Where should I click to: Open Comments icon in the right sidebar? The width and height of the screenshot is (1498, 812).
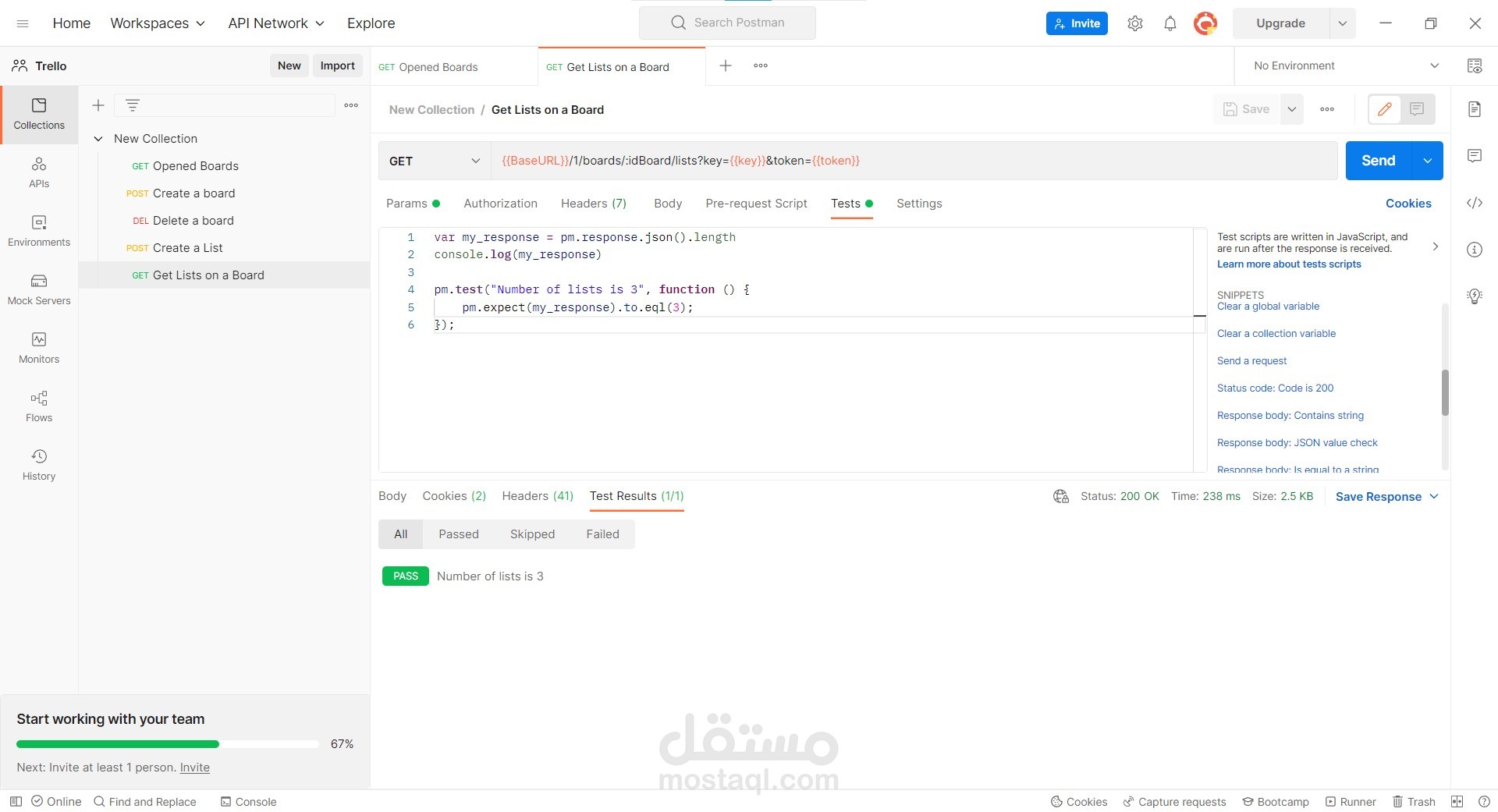click(x=1475, y=156)
